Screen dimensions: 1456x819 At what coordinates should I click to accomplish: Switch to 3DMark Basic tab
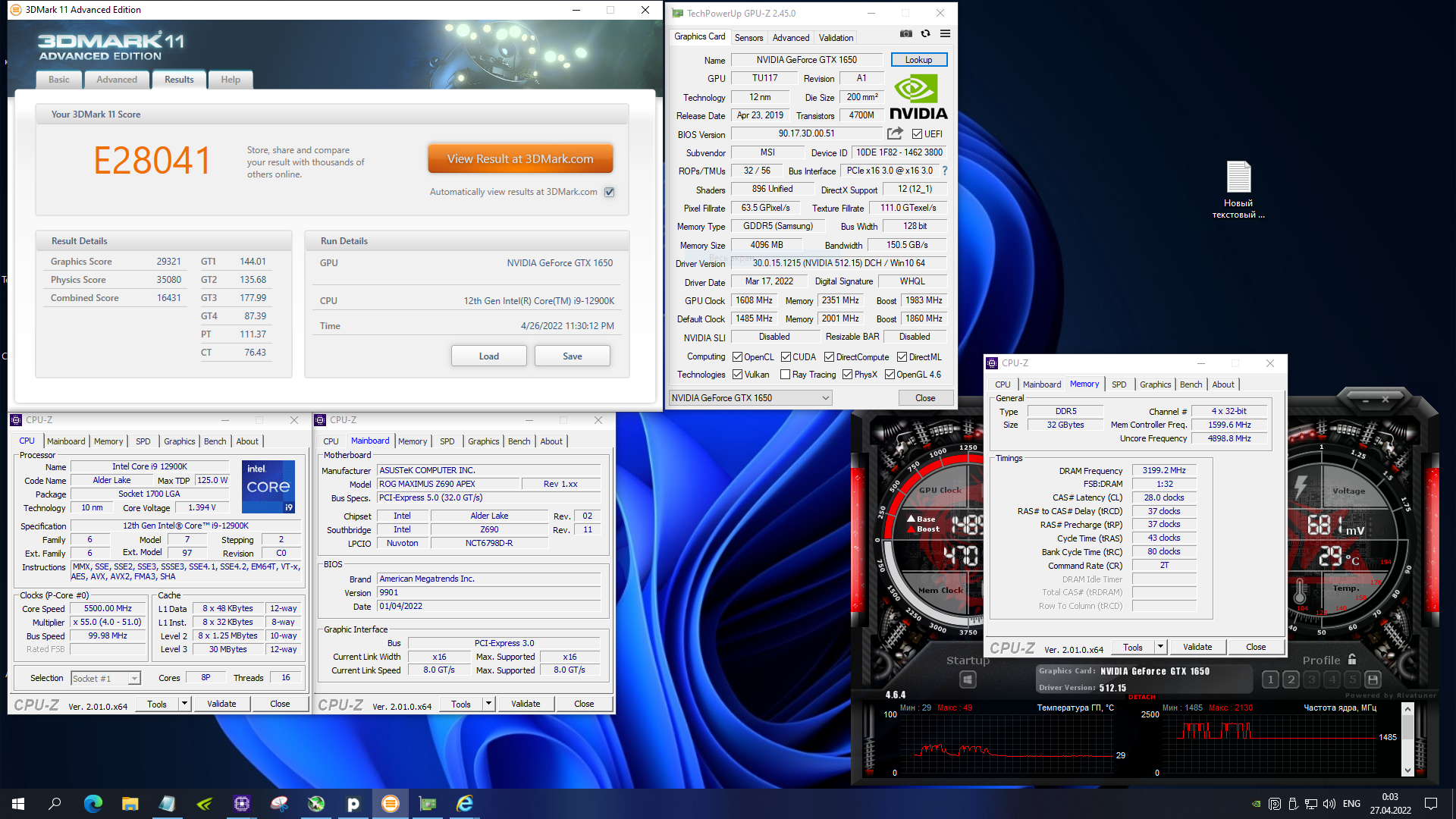(59, 80)
